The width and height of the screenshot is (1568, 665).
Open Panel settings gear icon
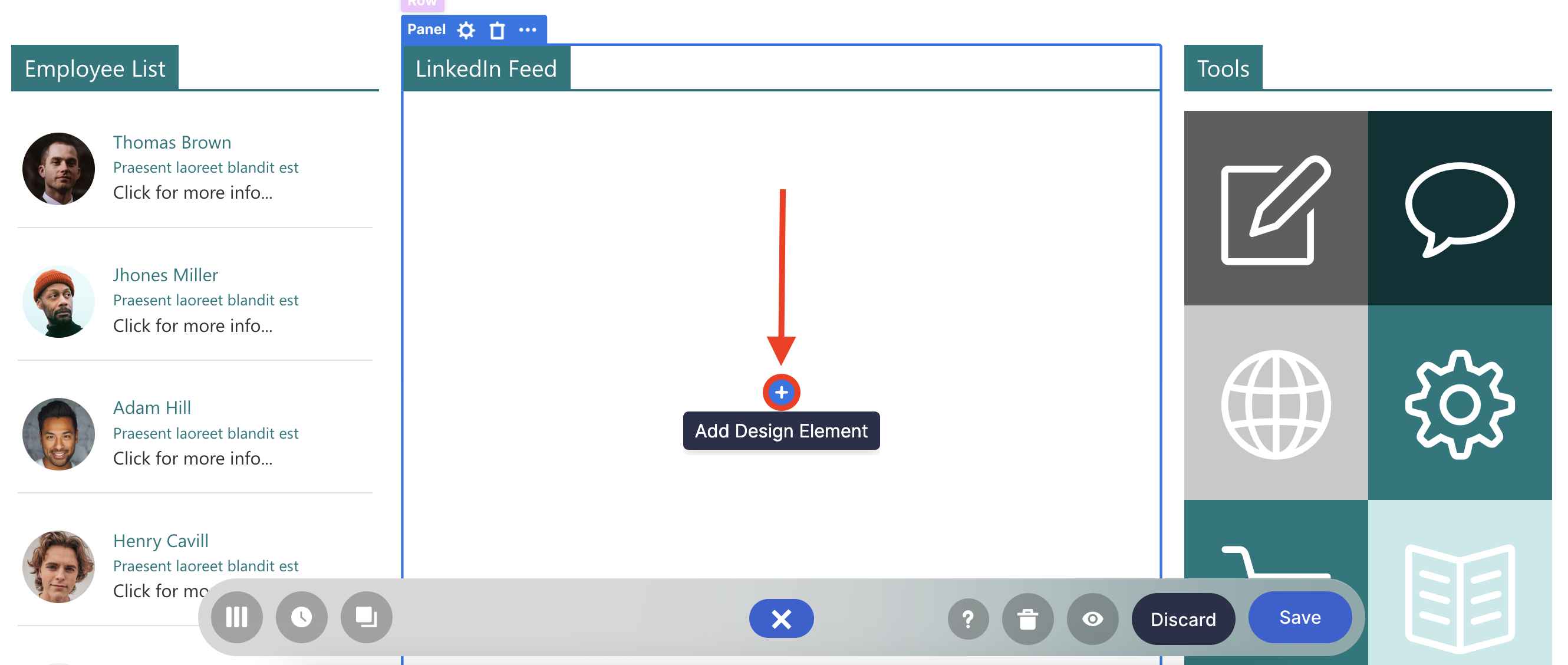466,30
